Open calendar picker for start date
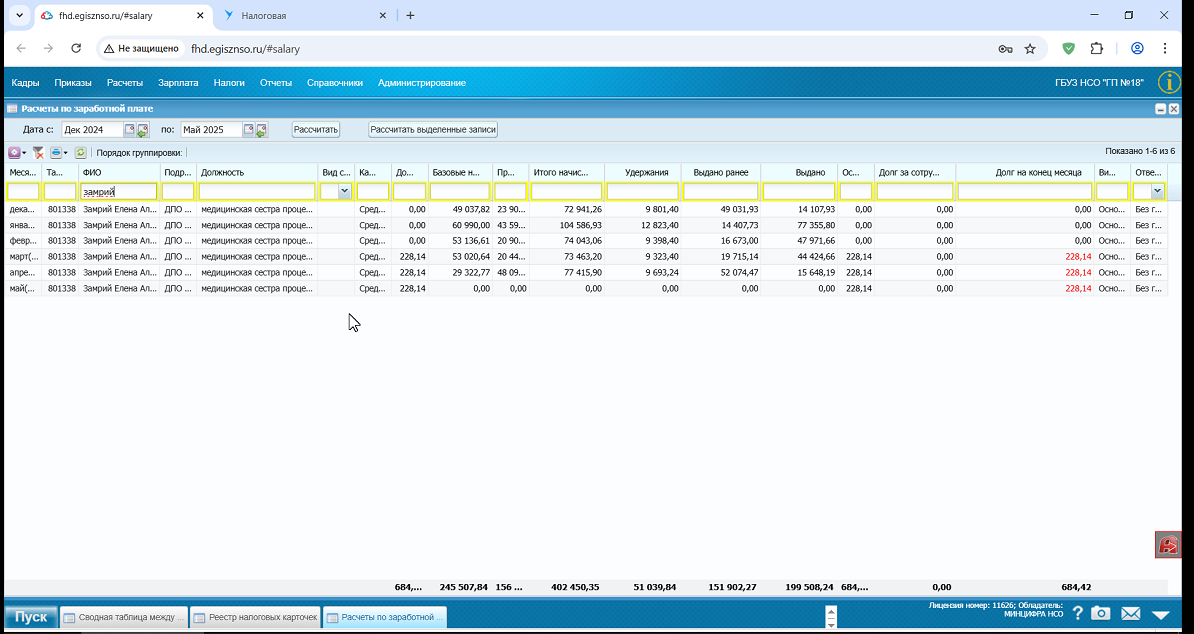1194x634 pixels. pyautogui.click(x=130, y=130)
